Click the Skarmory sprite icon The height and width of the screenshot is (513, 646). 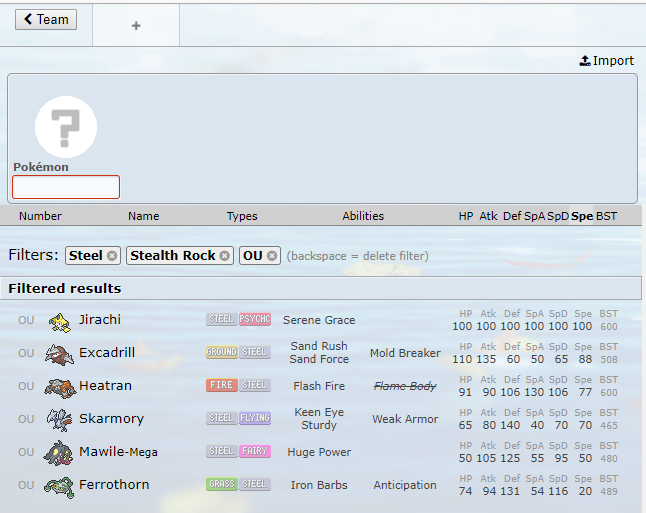pyautogui.click(x=59, y=420)
